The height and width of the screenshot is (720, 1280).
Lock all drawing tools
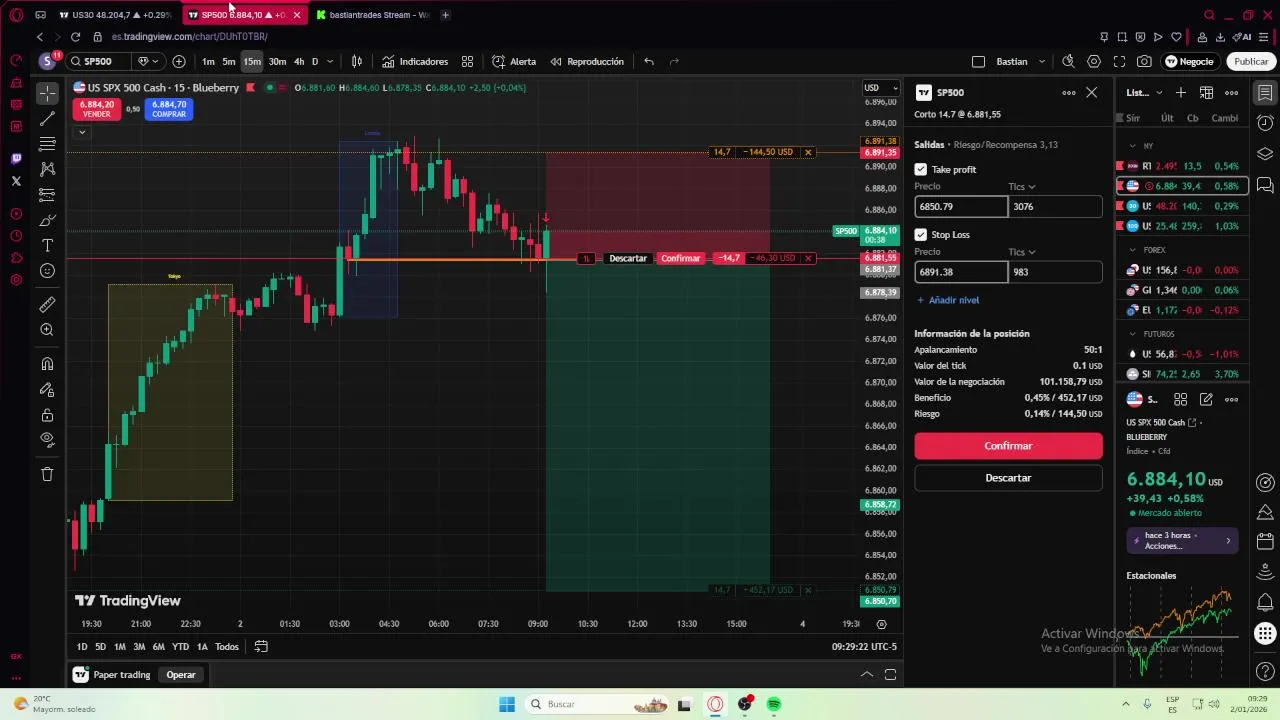click(x=47, y=415)
